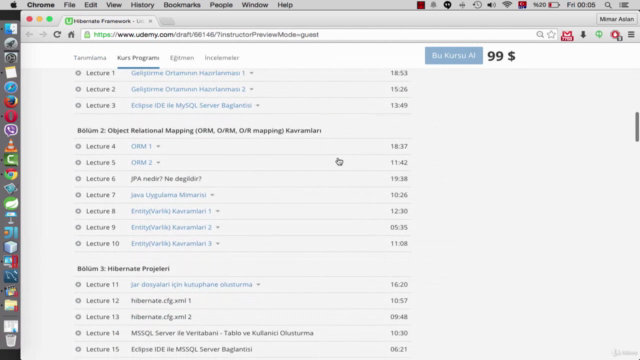The width and height of the screenshot is (640, 360).
Task: Click the zoom magnifier icon in address bar
Action: (x=540, y=35)
